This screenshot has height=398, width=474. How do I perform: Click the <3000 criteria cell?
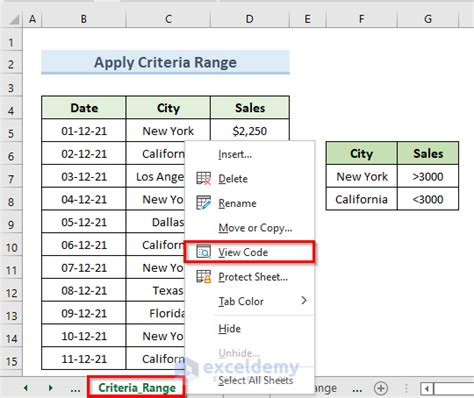(x=428, y=199)
